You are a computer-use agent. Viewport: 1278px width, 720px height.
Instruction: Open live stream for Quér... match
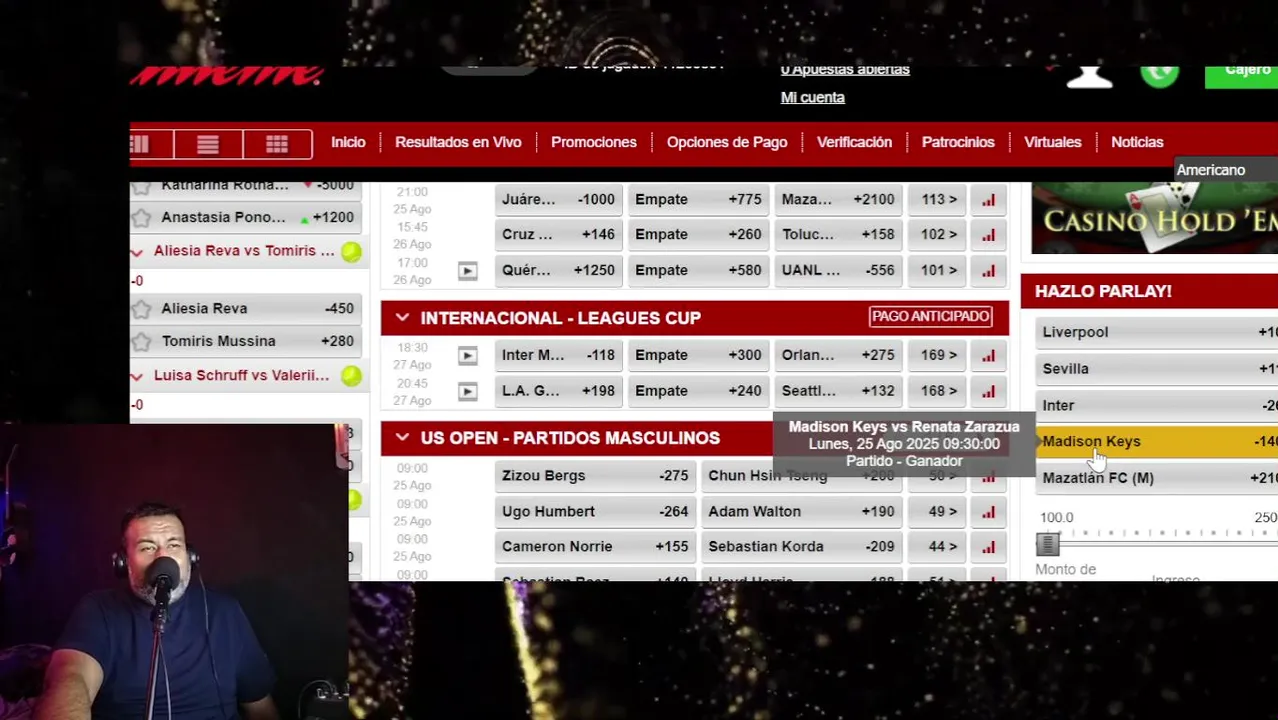(x=467, y=270)
